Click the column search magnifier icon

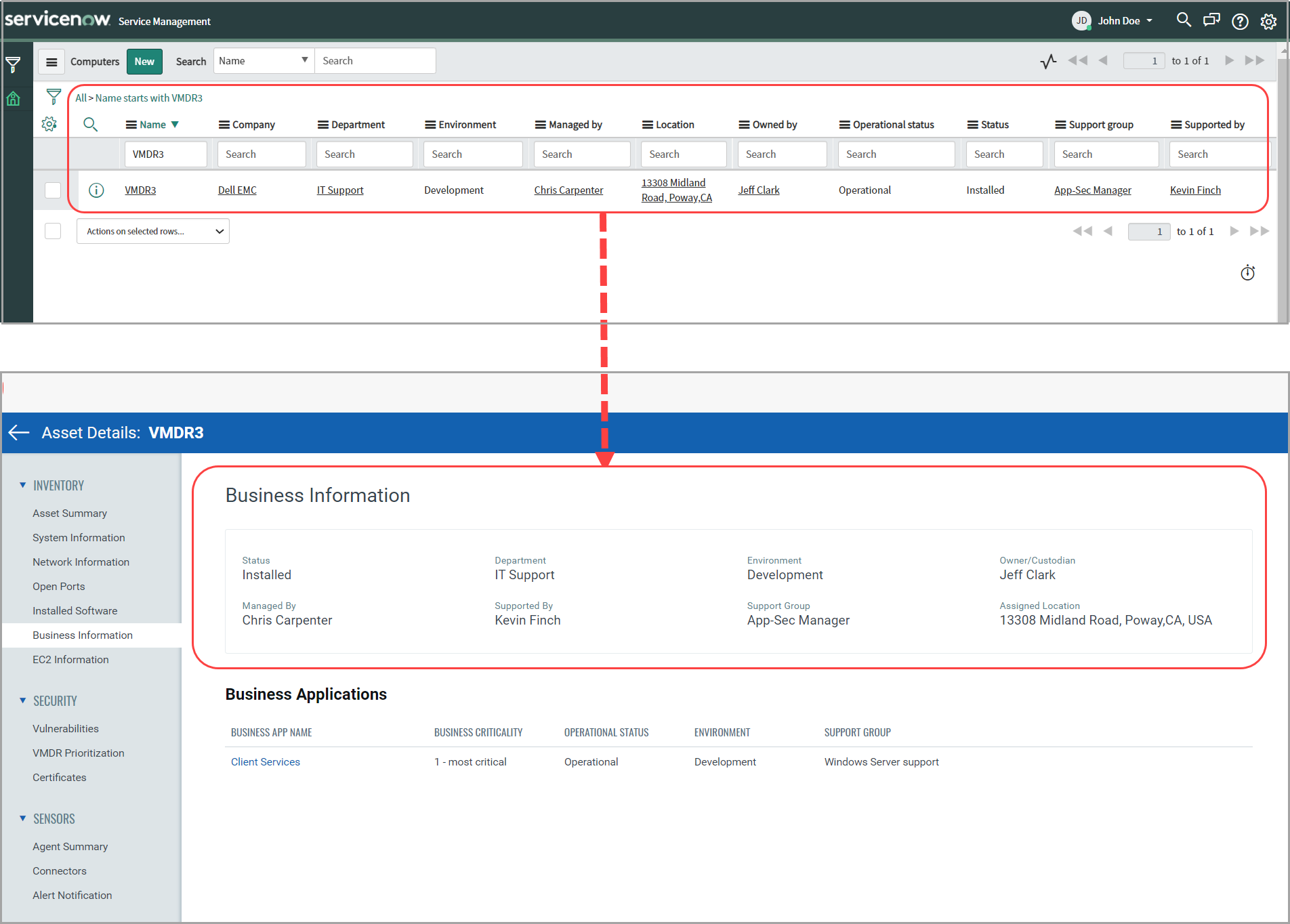[x=90, y=125]
